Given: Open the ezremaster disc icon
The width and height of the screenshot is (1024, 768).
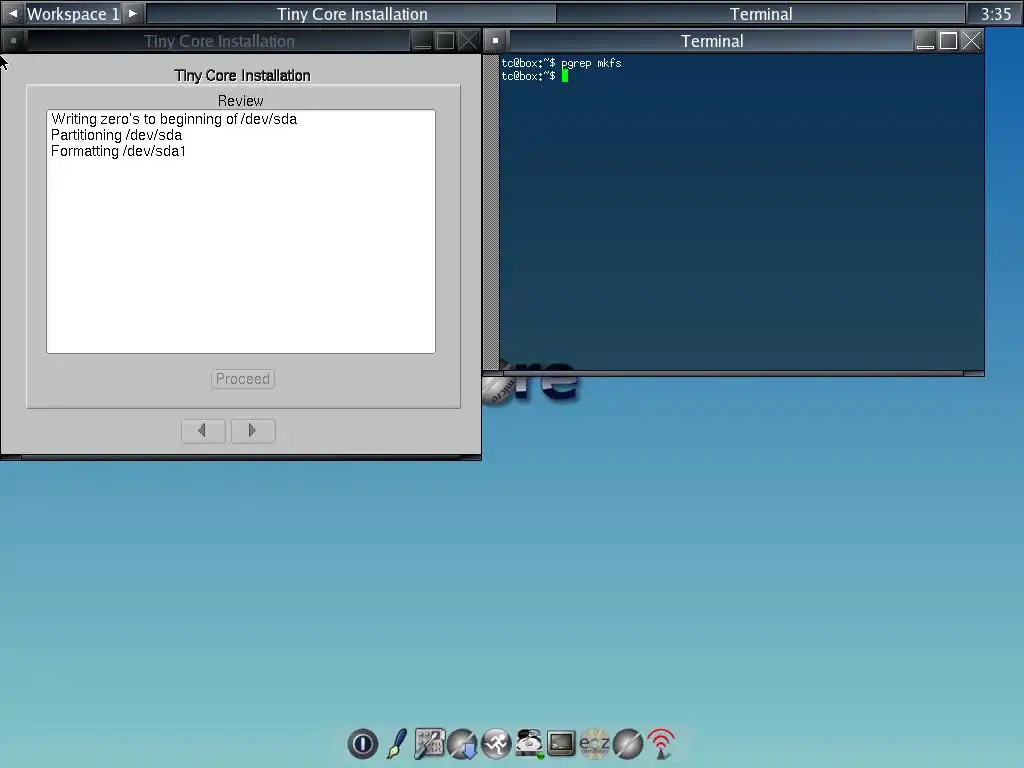Looking at the screenshot, I should (x=594, y=744).
